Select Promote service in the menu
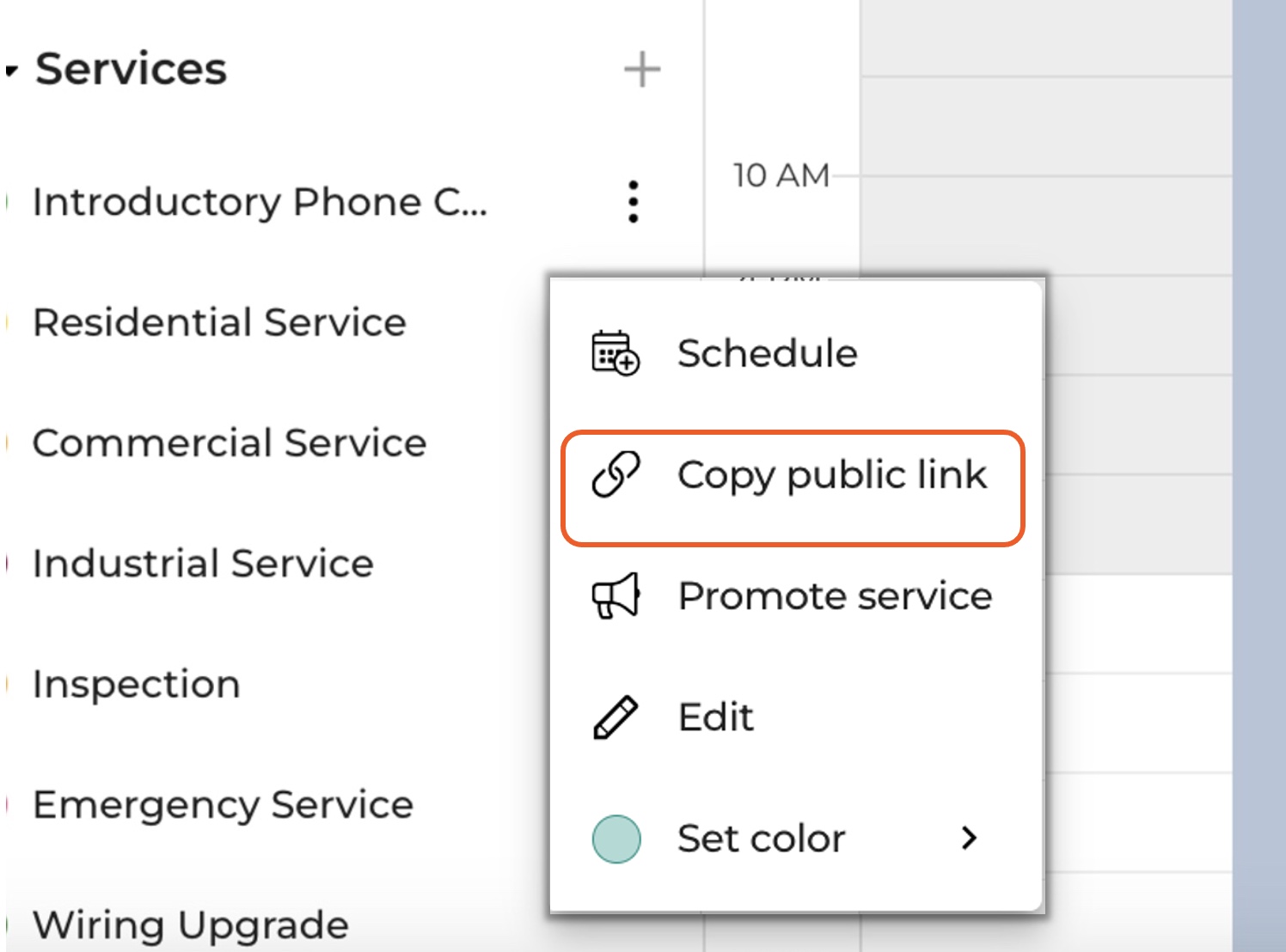Screen dimensions: 1286x952 pyautogui.click(x=834, y=596)
